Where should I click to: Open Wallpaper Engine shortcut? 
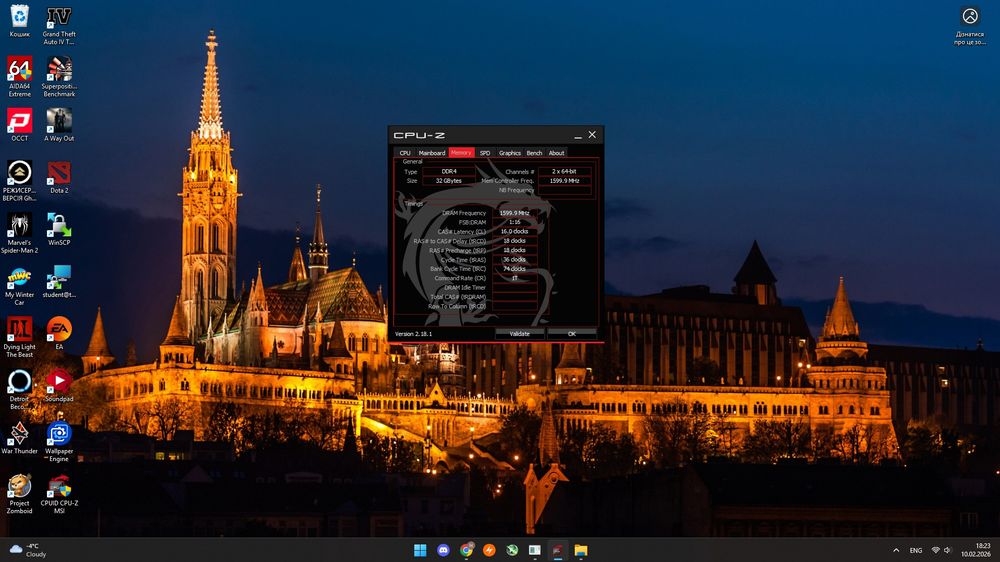[59, 442]
